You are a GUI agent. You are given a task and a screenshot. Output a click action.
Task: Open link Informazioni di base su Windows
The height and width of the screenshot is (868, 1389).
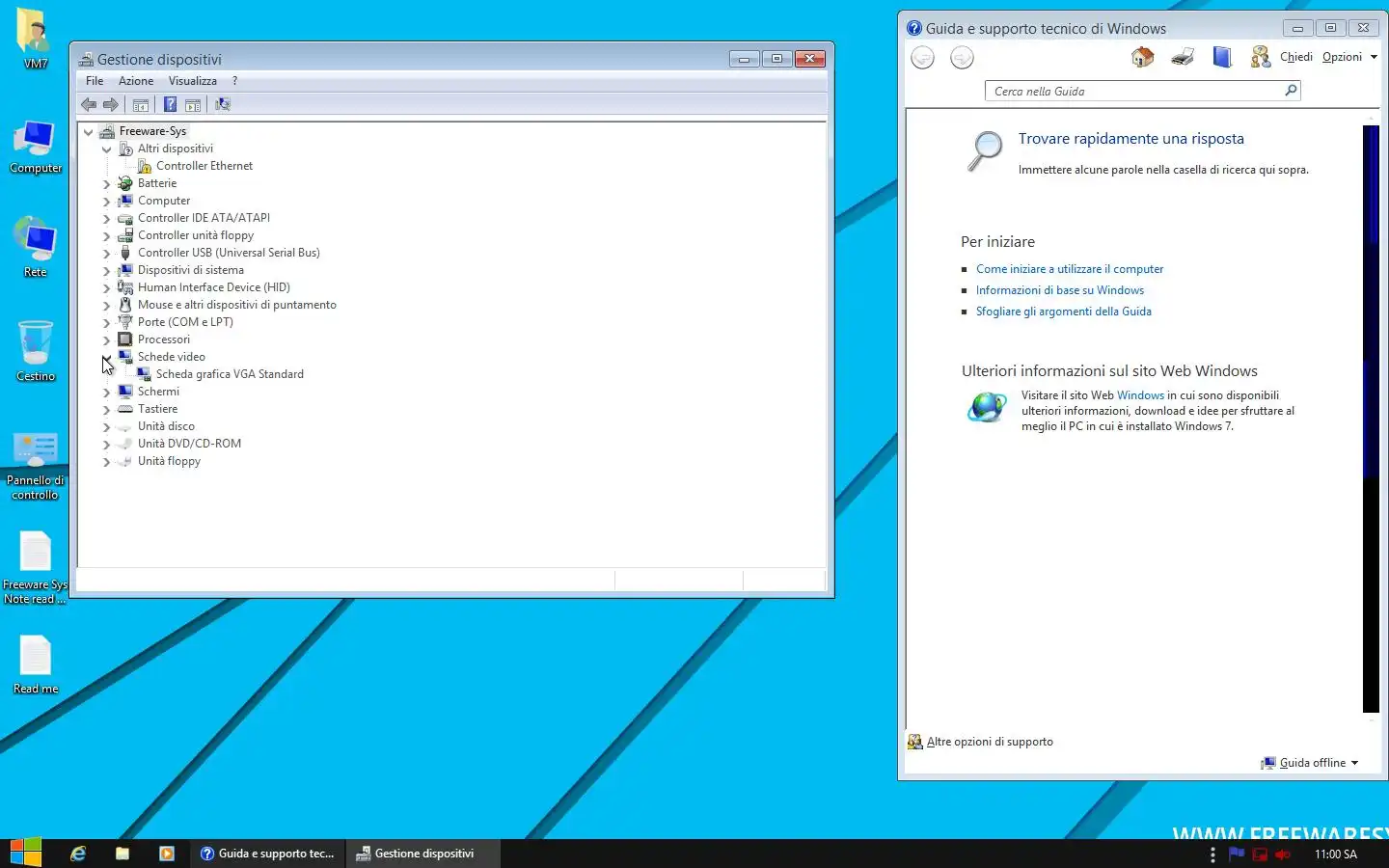[x=1060, y=290]
